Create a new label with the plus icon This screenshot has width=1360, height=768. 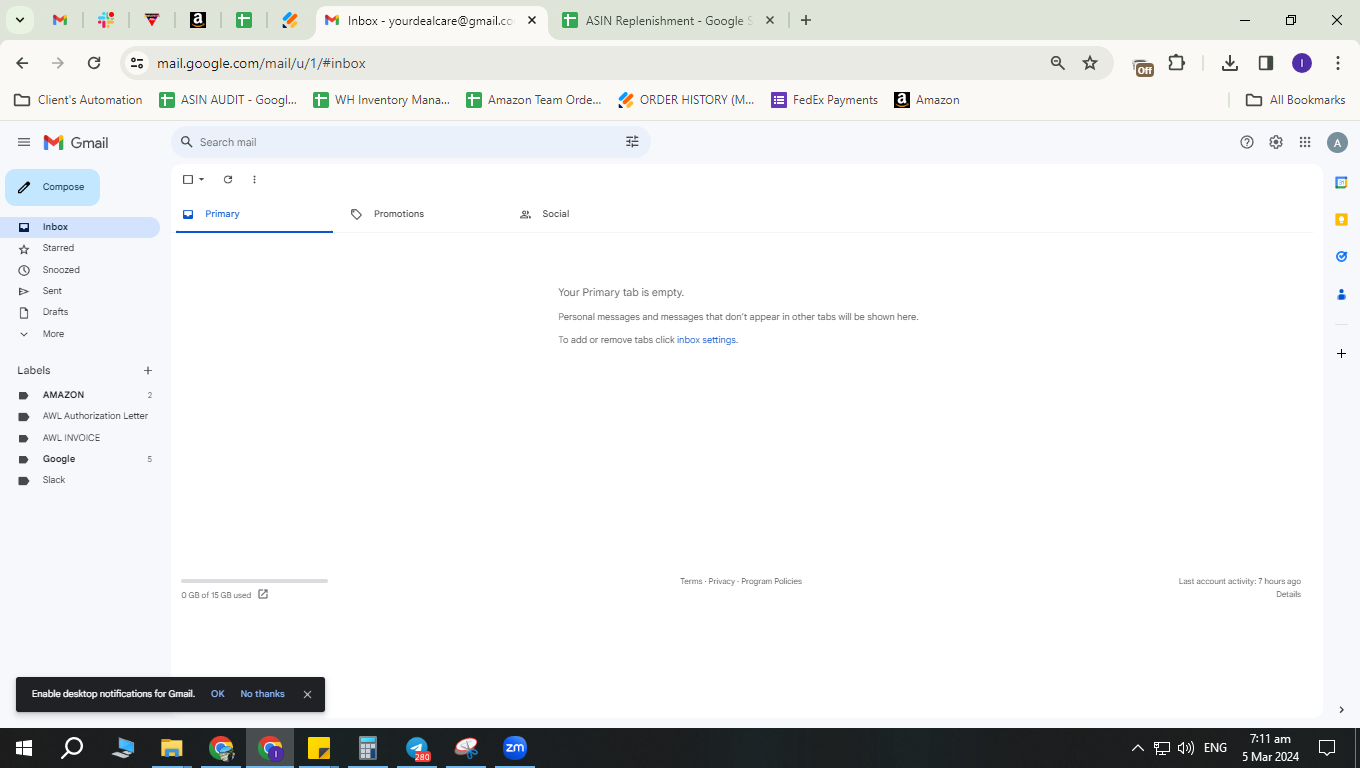(148, 370)
